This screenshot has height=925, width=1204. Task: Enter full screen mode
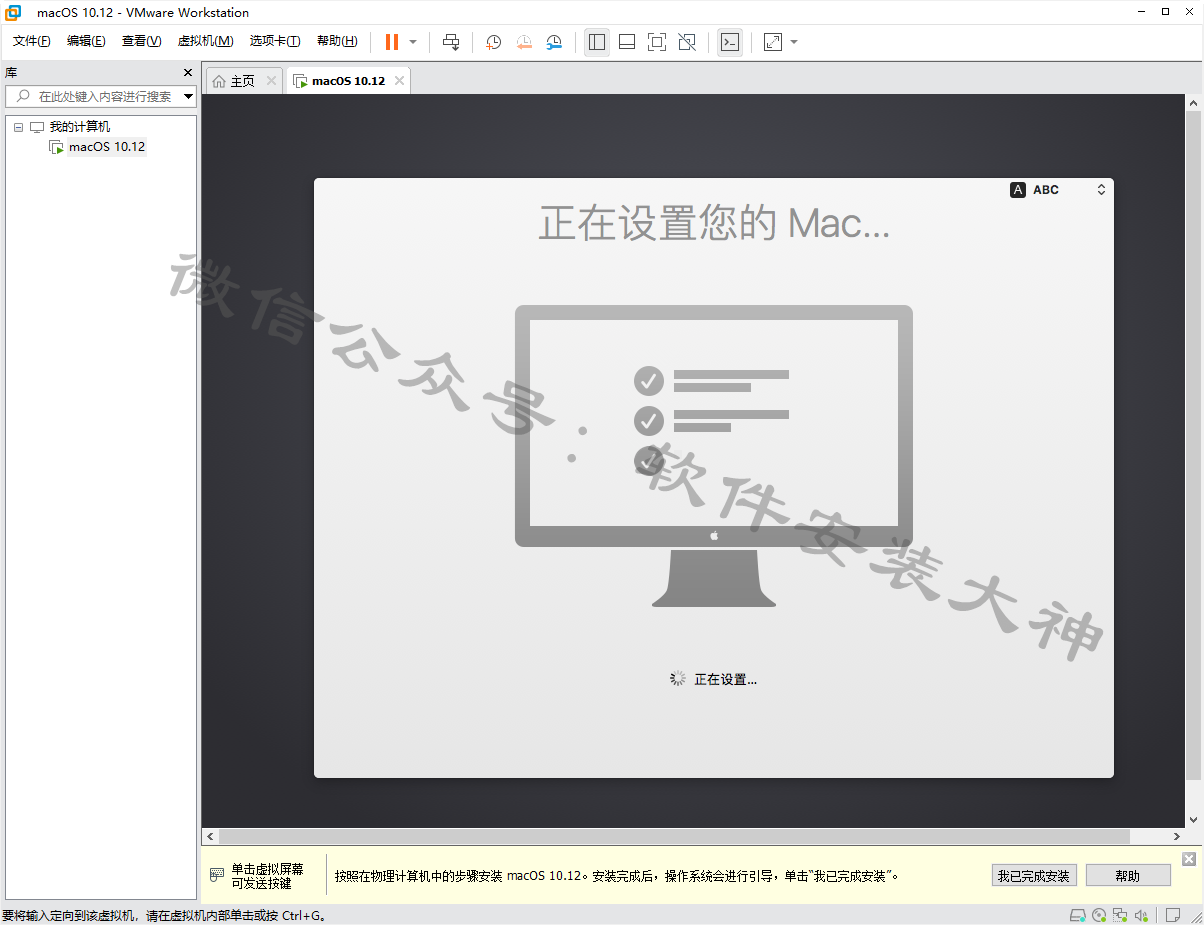click(657, 42)
